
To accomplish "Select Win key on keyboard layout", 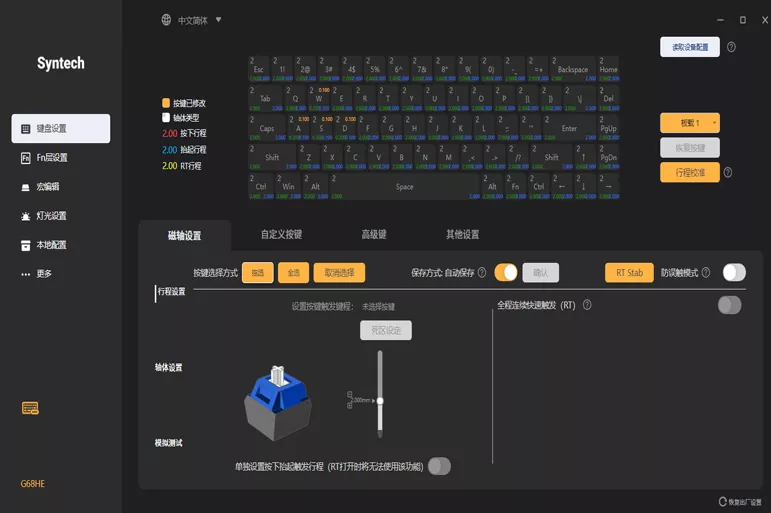I will [289, 187].
